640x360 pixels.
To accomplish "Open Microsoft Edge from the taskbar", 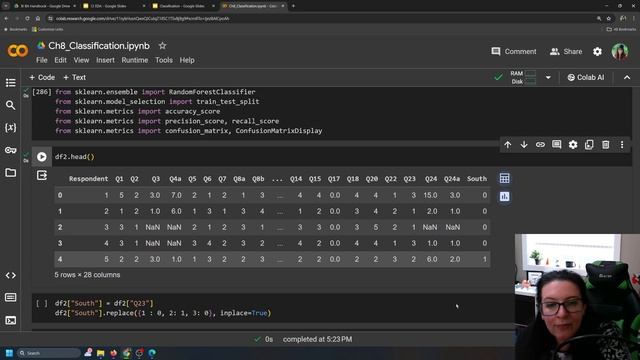I will tap(152, 353).
